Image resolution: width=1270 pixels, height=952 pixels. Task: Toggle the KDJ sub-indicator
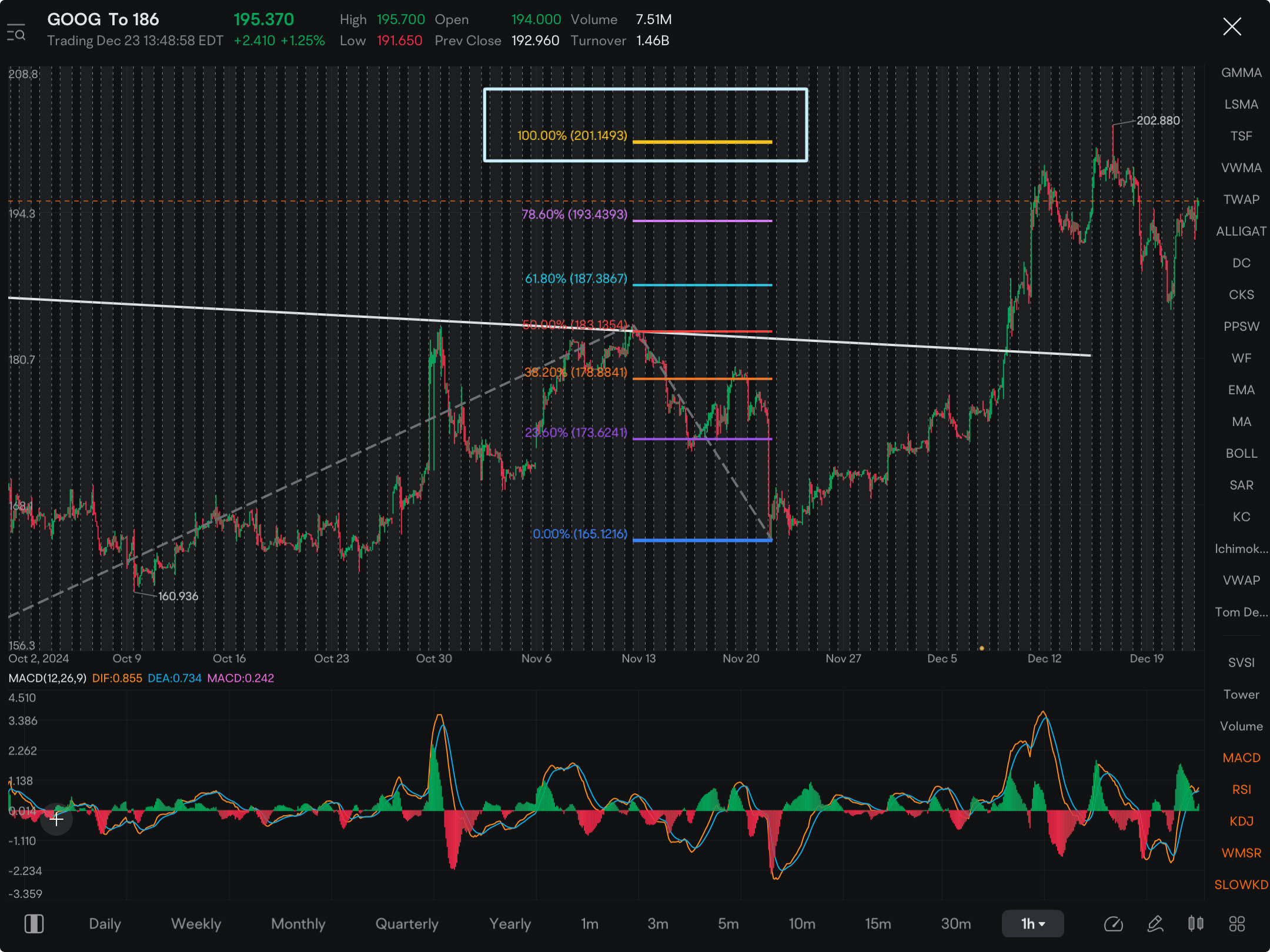click(x=1241, y=822)
